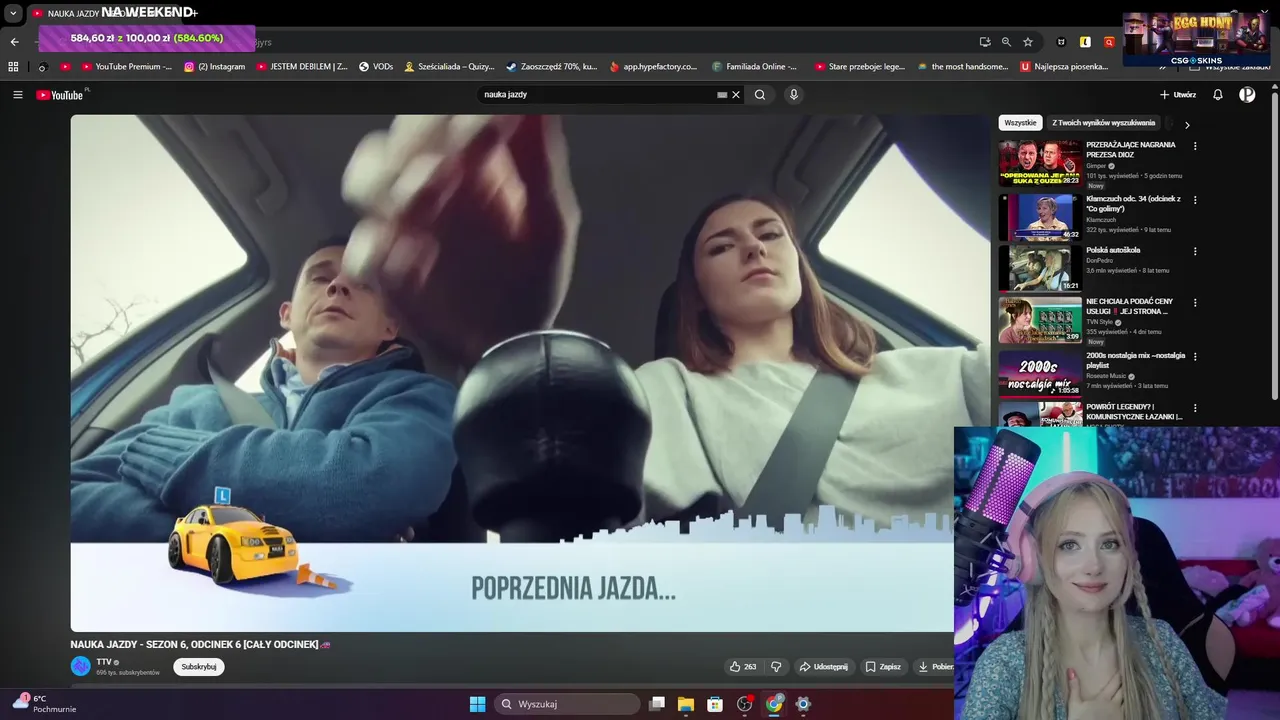Screen dimensions: 1280x720
Task: Open the app.hypefactory.co bookmark
Action: click(653, 67)
